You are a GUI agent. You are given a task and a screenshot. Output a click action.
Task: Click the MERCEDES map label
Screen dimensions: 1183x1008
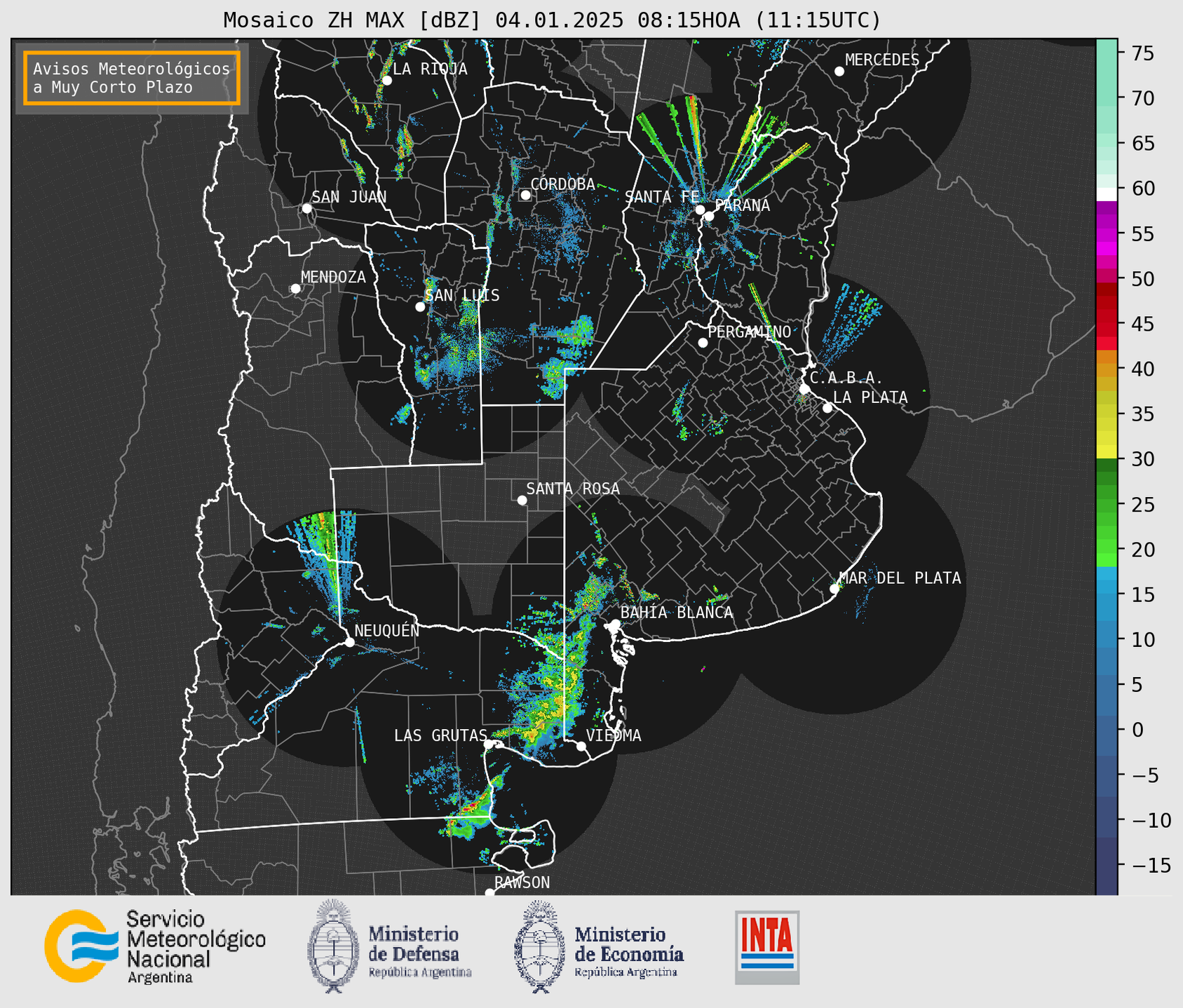coord(882,60)
